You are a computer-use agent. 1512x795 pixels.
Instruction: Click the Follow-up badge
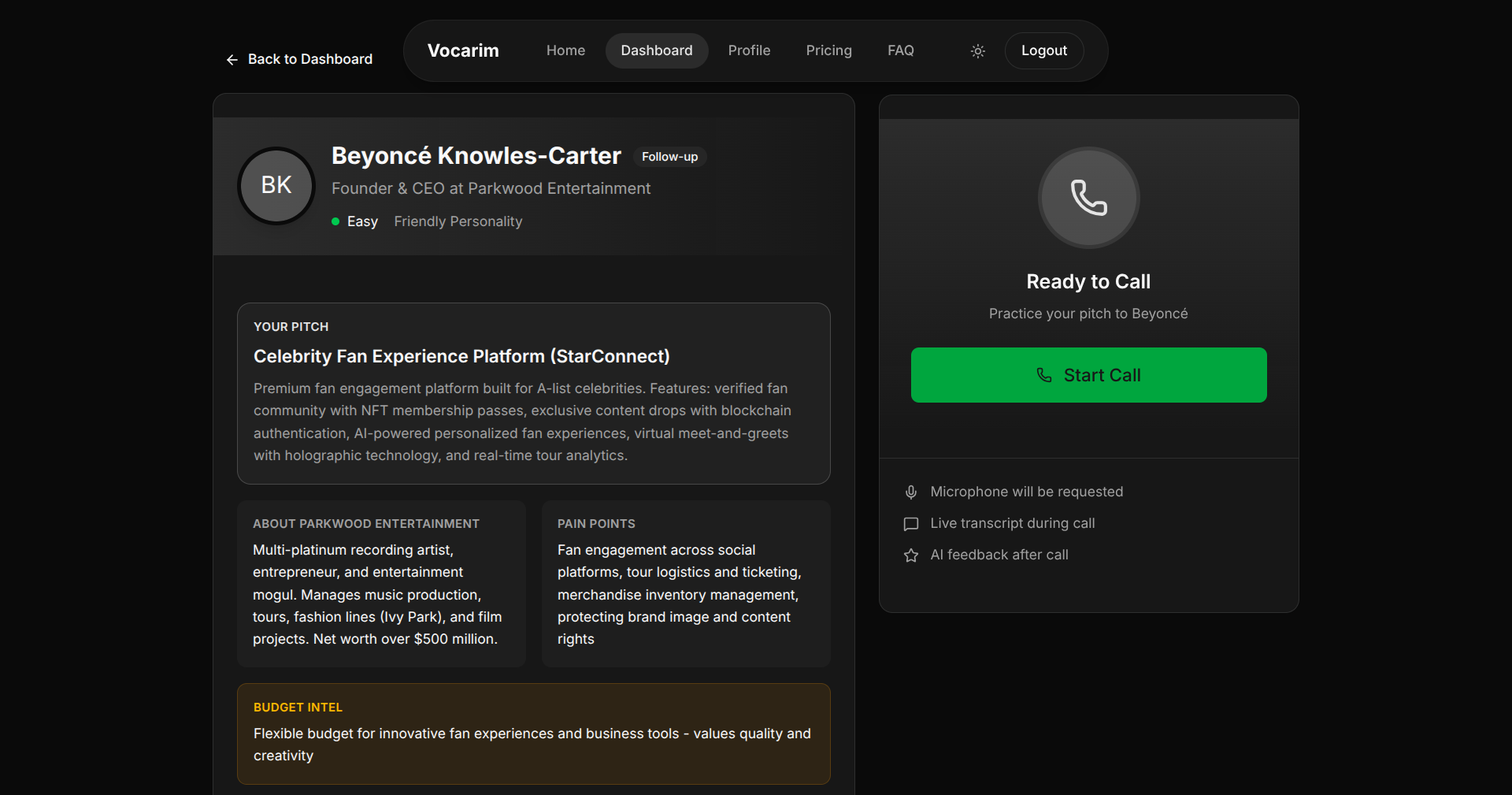[669, 157]
